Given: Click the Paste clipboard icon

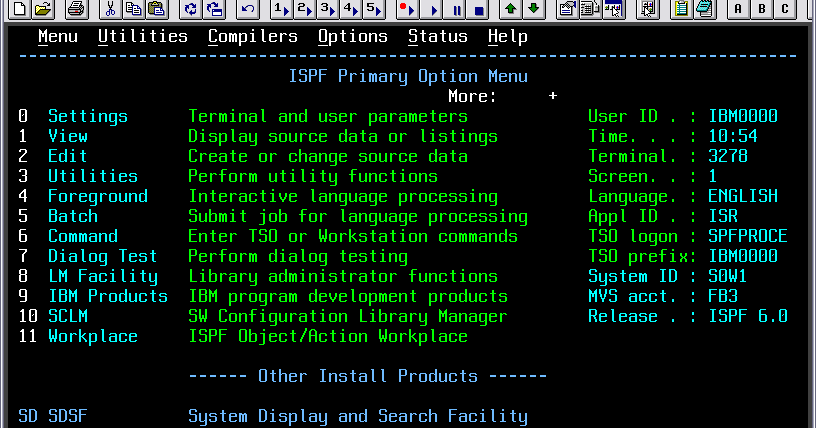Looking at the screenshot, I should tap(157, 8).
